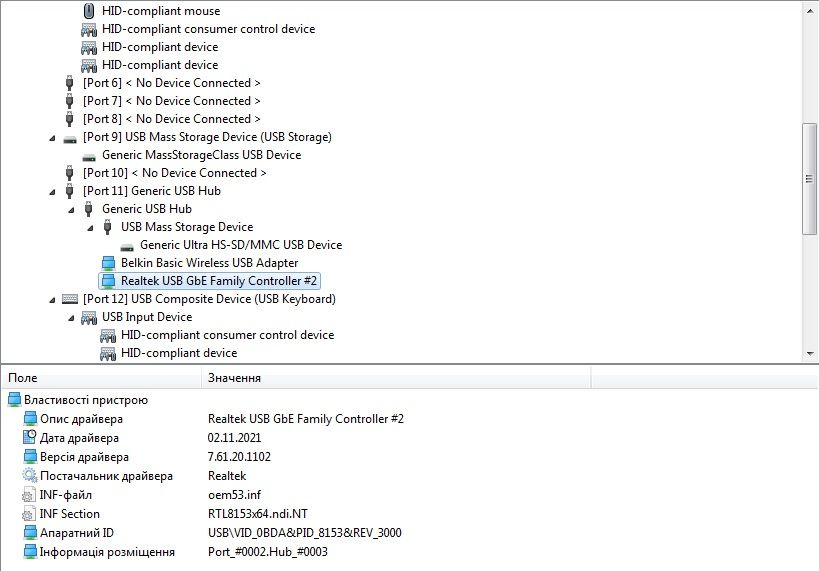The height and width of the screenshot is (571, 819).
Task: Click the Generic Ultra HS-SD/MMC drive icon
Action: 127,247
